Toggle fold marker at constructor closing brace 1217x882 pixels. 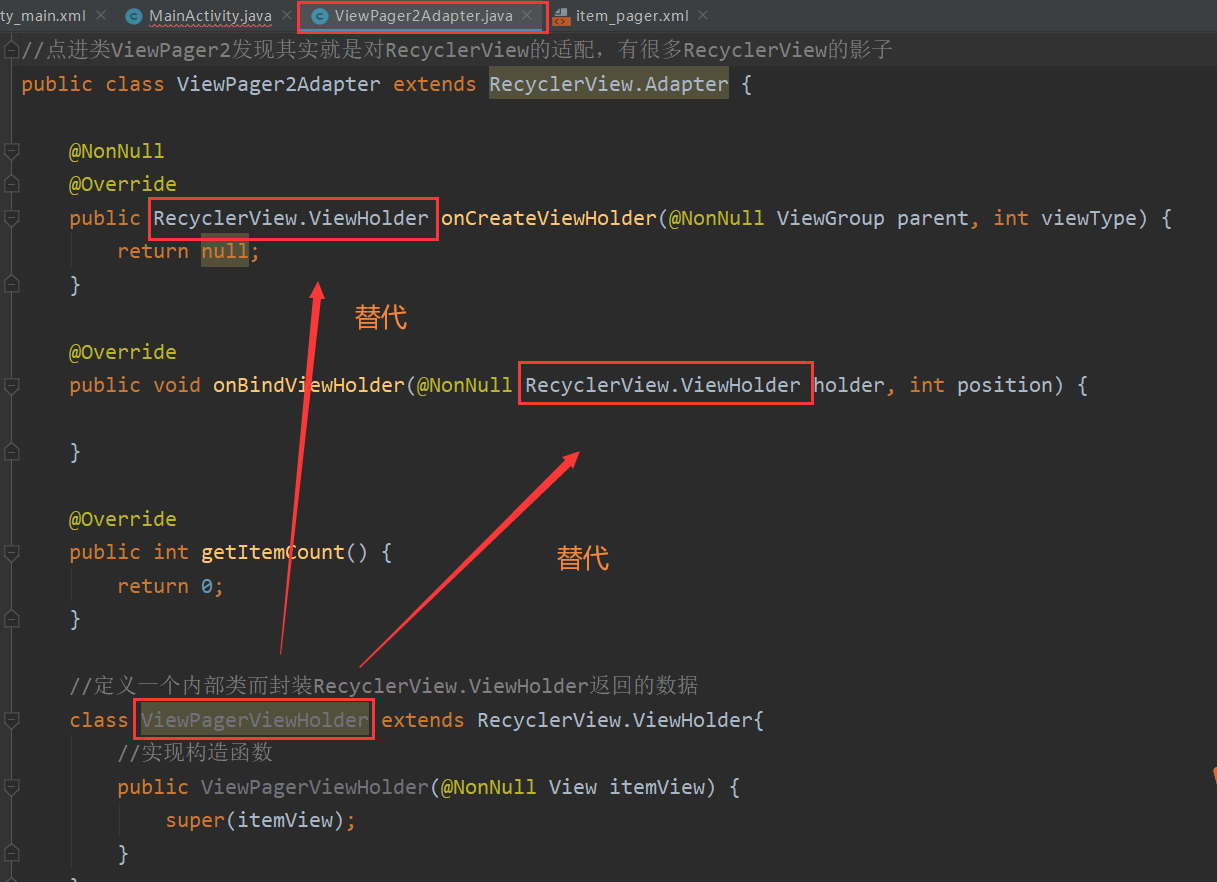12,854
